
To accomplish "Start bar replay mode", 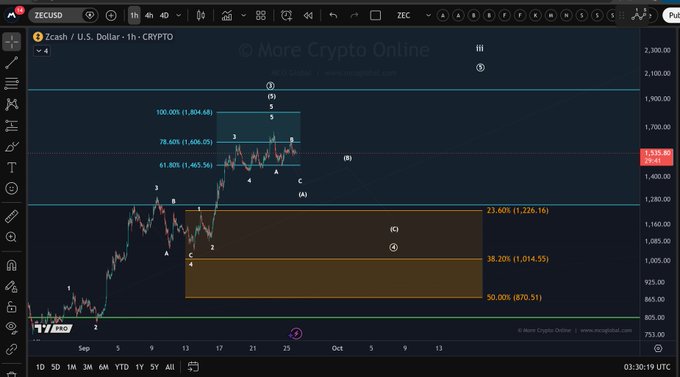I will point(308,16).
